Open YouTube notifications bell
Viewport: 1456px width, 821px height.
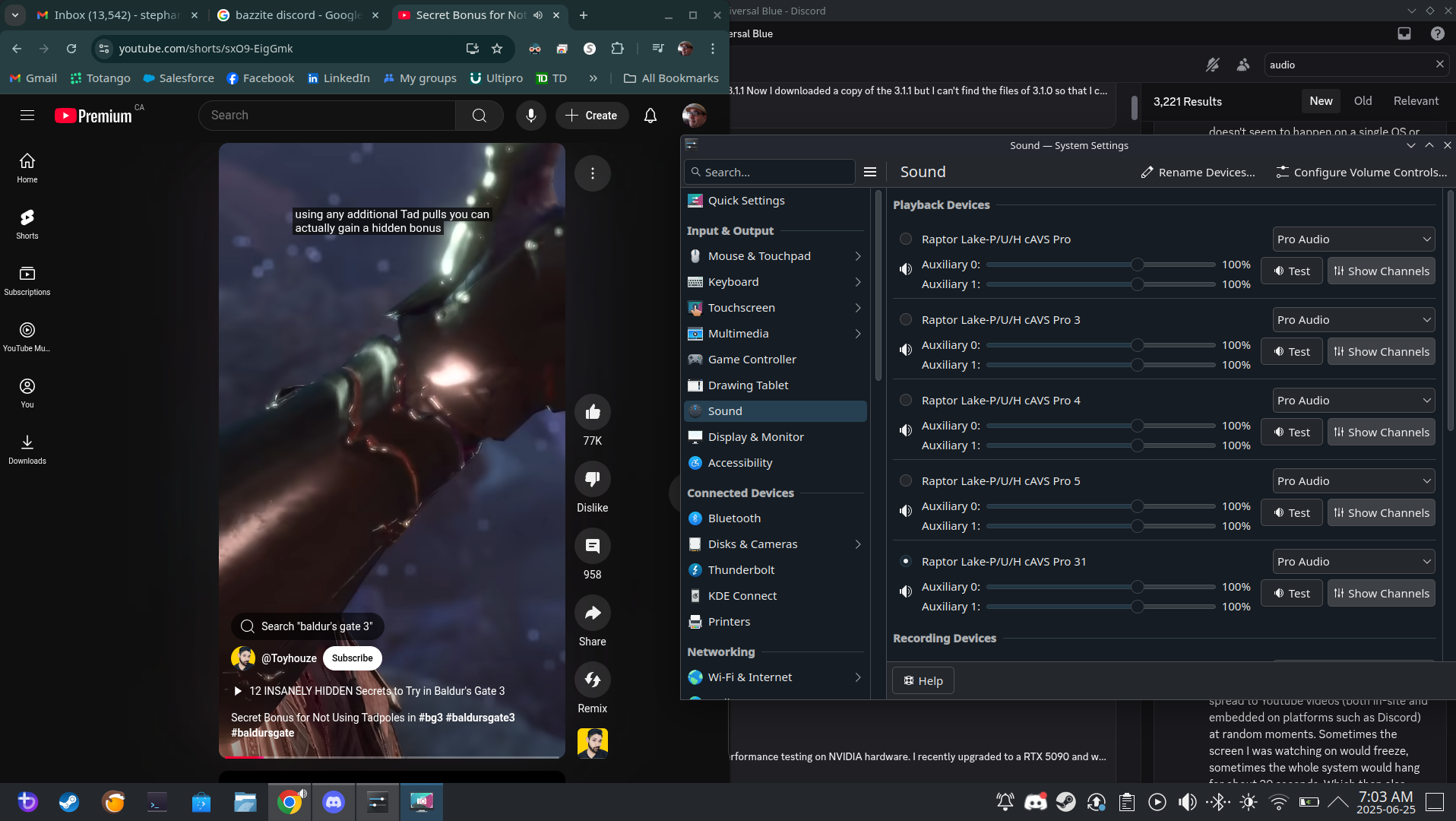click(650, 116)
